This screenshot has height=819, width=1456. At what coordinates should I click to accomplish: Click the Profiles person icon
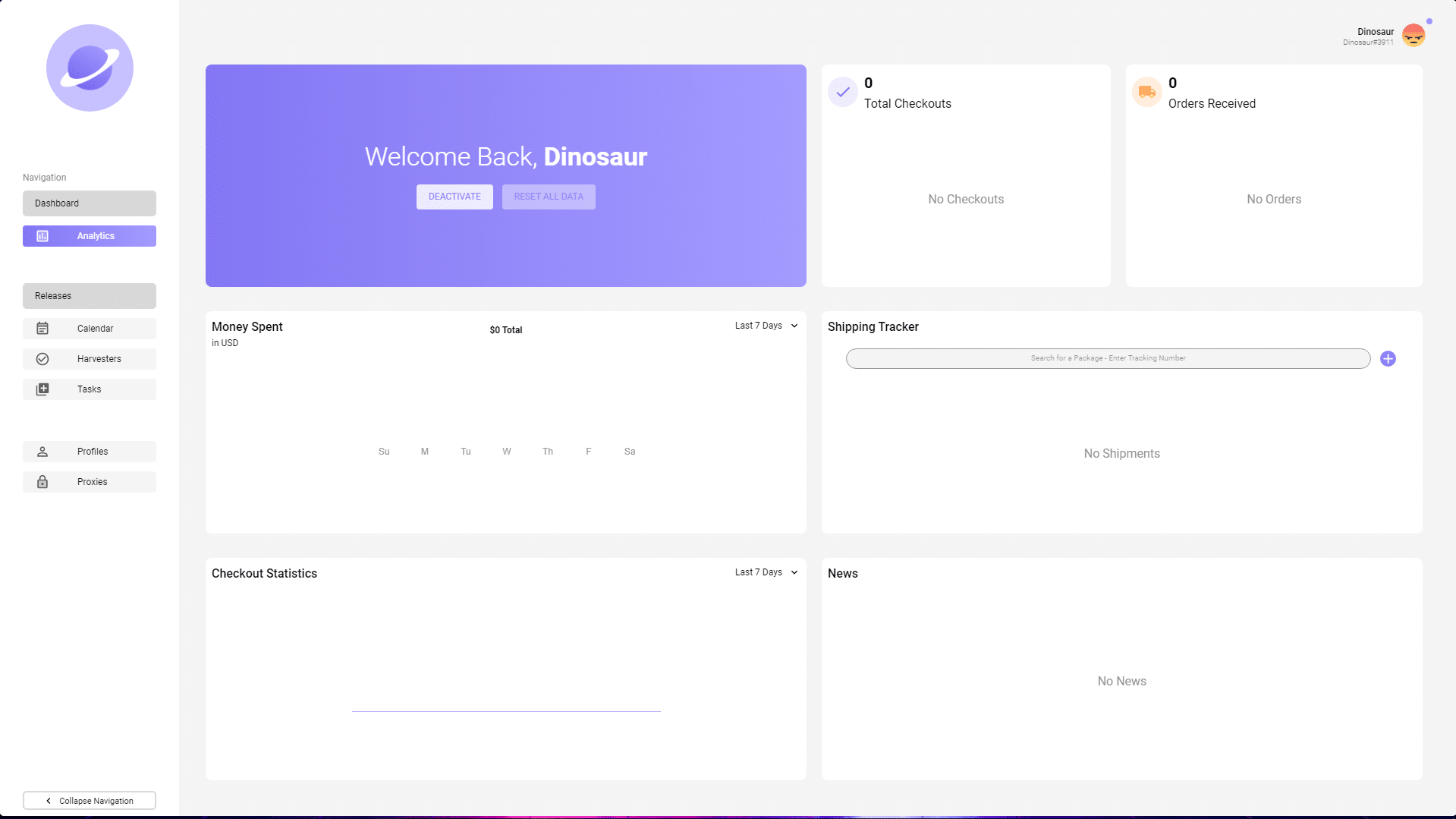click(x=42, y=452)
